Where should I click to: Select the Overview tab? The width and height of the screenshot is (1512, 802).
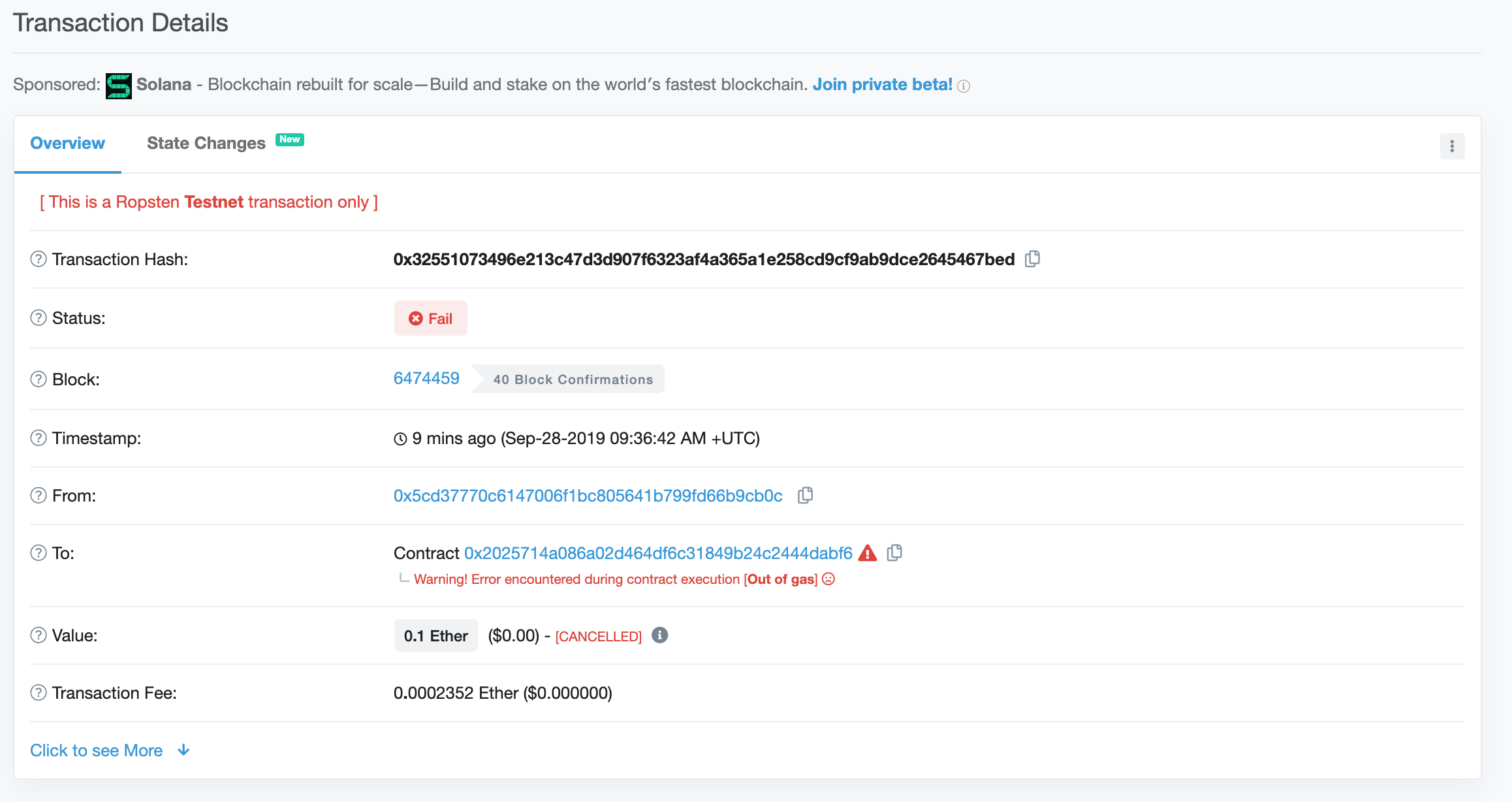[x=67, y=144]
